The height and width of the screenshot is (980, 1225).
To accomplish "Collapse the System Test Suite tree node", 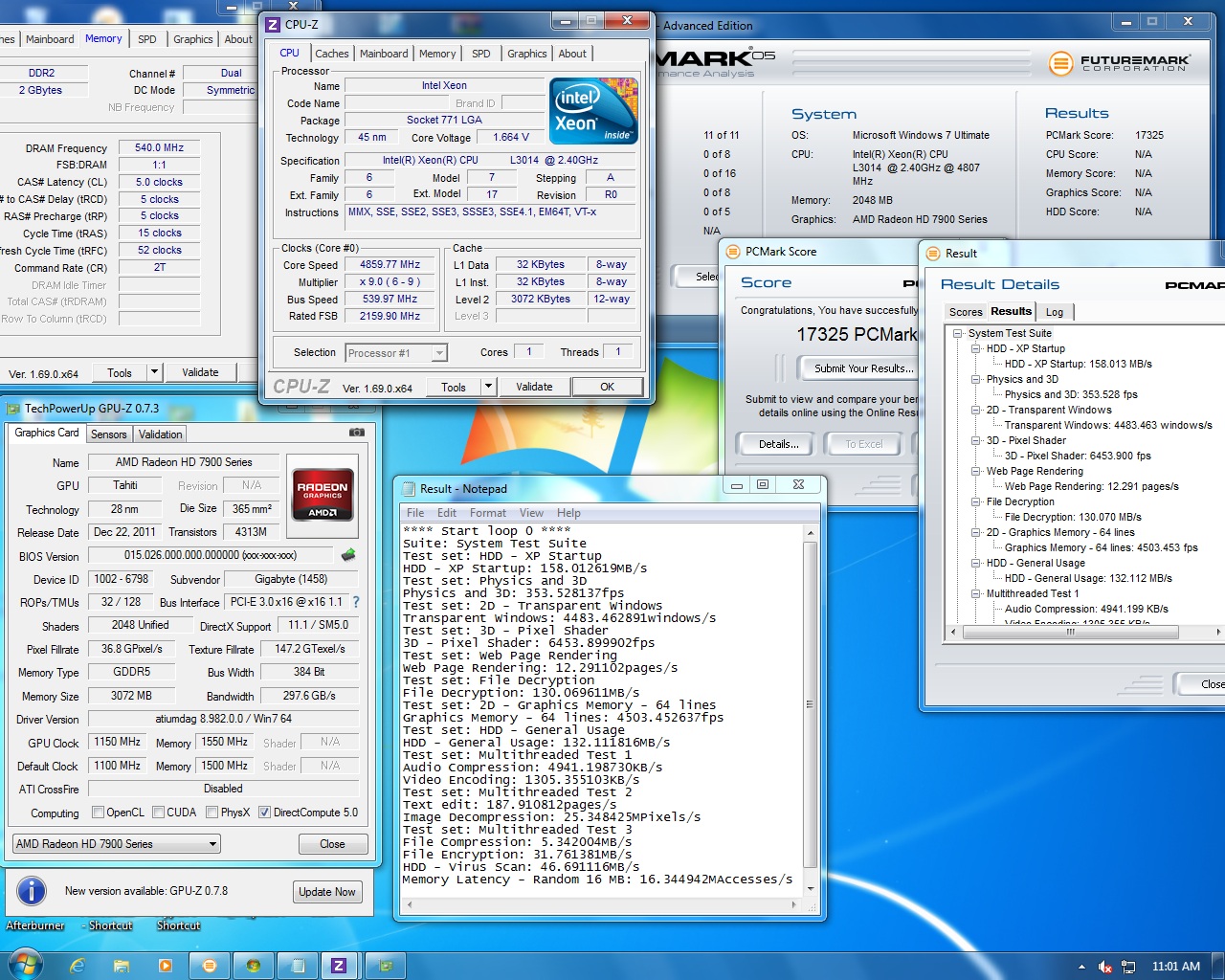I will click(x=957, y=334).
